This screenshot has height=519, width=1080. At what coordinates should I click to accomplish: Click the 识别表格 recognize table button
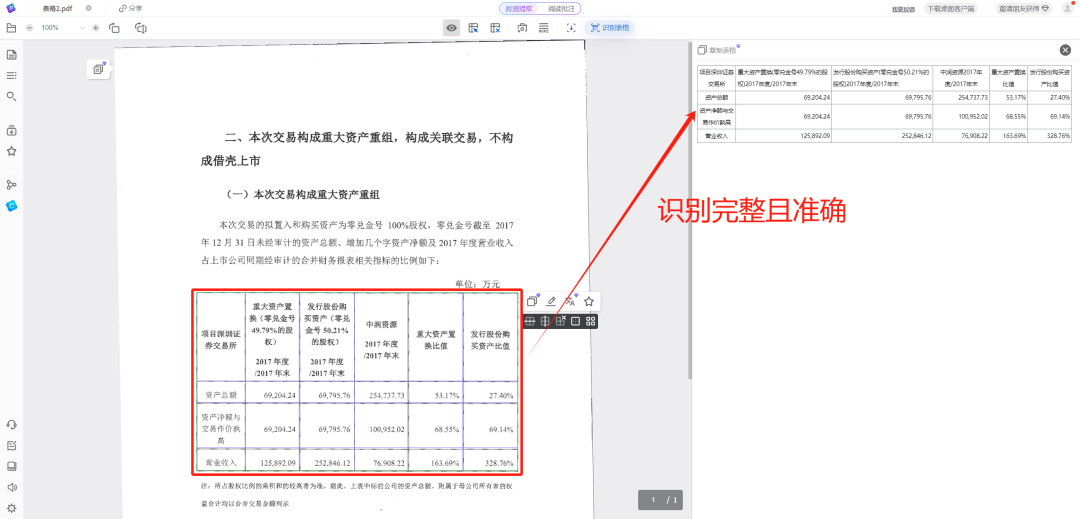click(610, 28)
